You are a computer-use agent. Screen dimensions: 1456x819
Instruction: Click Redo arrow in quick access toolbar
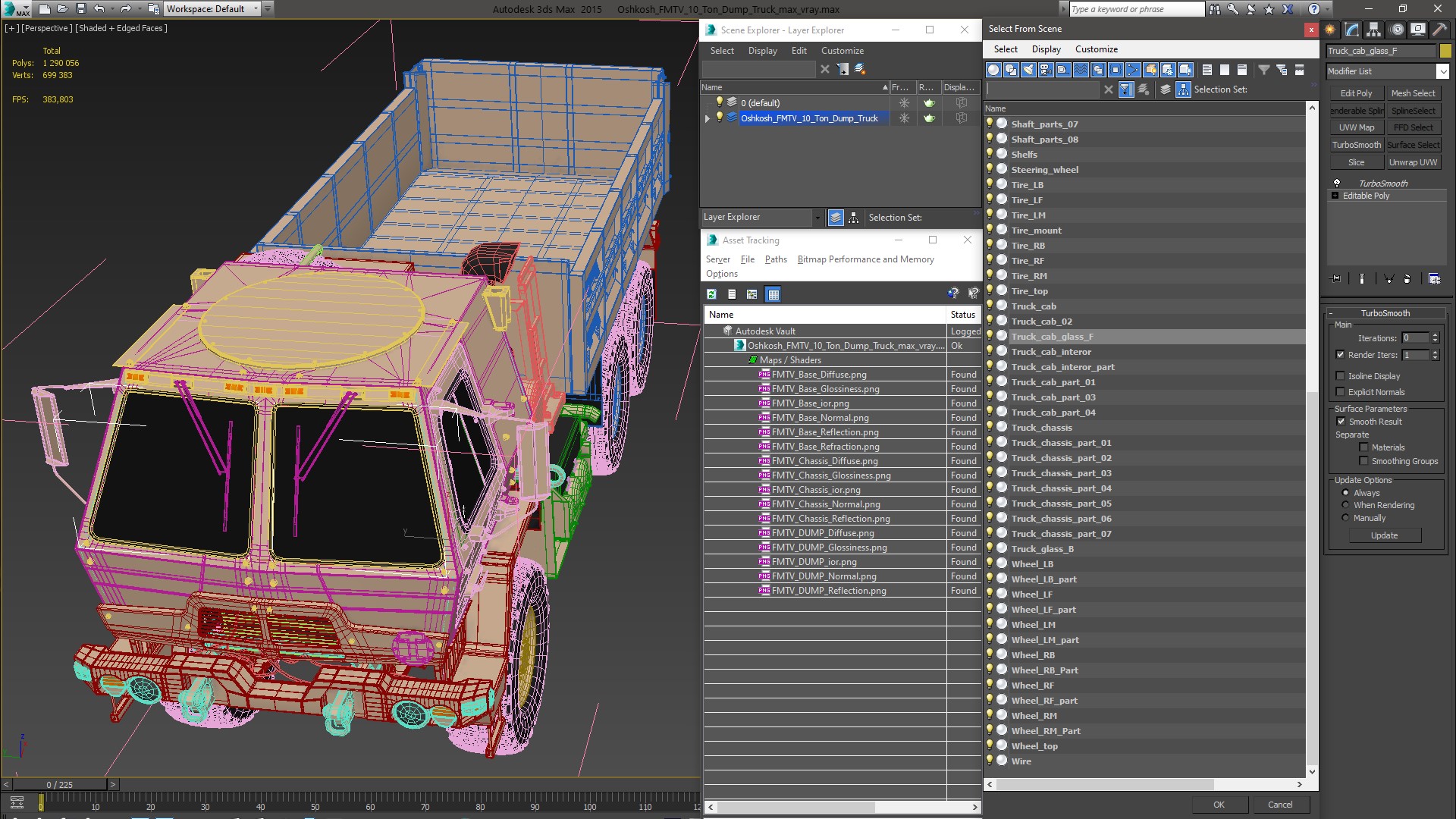(126, 9)
